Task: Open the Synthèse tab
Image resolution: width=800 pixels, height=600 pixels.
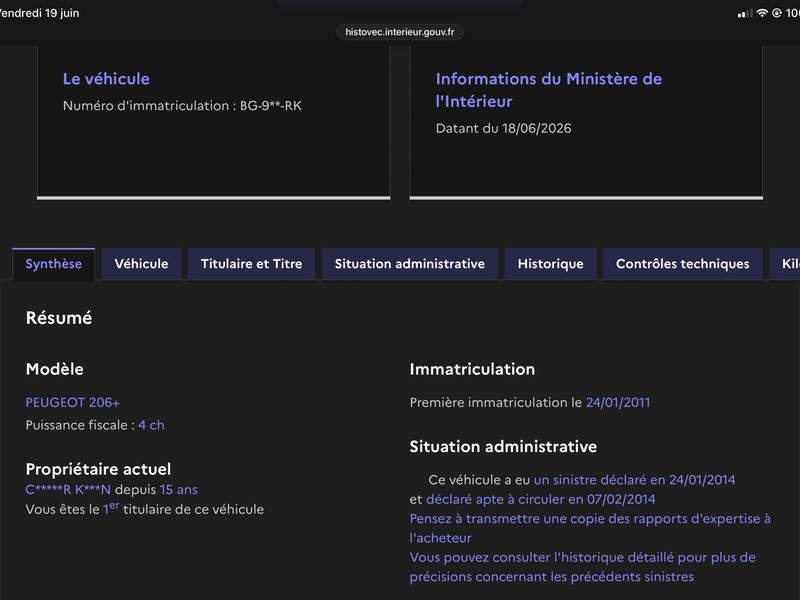Action: pyautogui.click(x=54, y=264)
